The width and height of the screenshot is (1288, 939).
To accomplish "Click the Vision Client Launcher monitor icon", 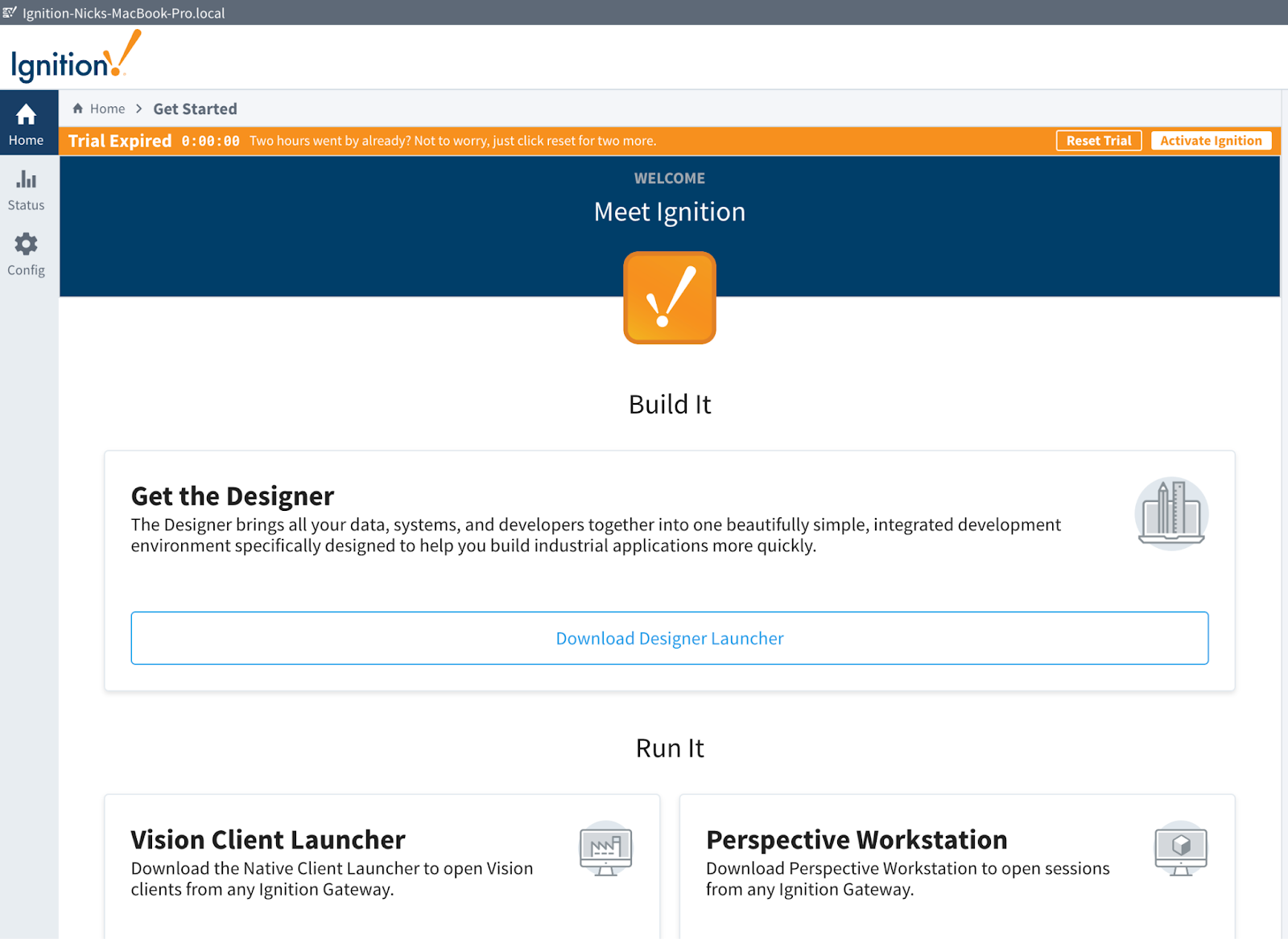I will point(606,849).
